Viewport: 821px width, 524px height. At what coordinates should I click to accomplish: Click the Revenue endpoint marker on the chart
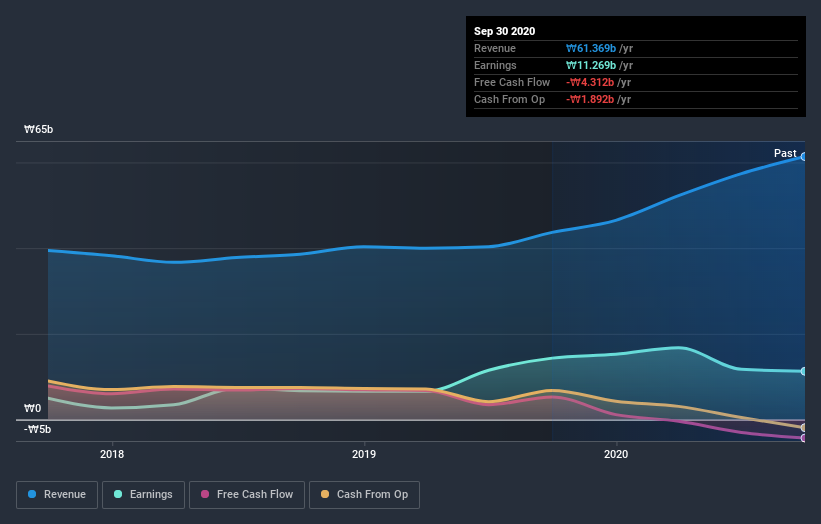click(x=804, y=157)
